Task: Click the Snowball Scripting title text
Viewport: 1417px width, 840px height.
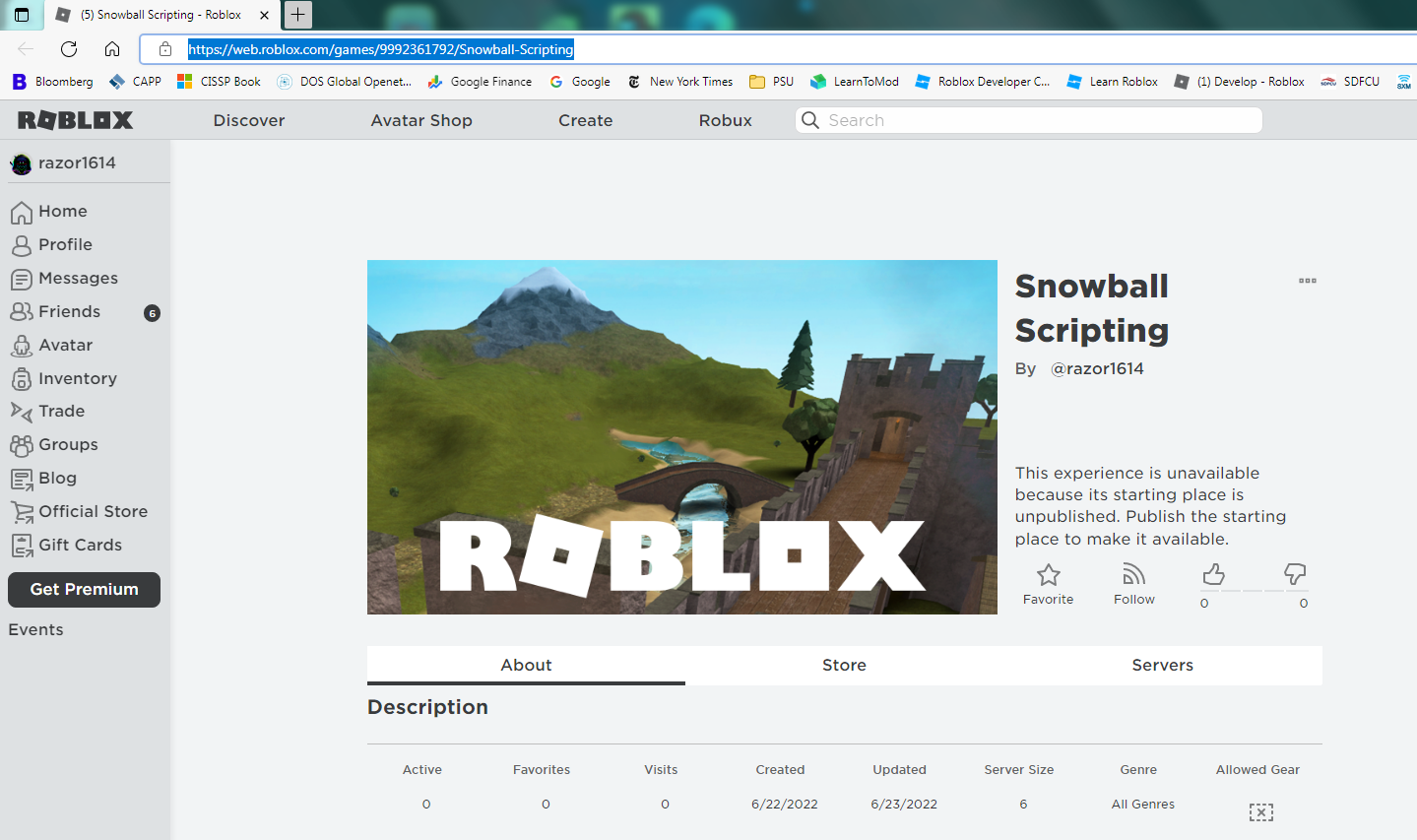Action: [x=1092, y=307]
